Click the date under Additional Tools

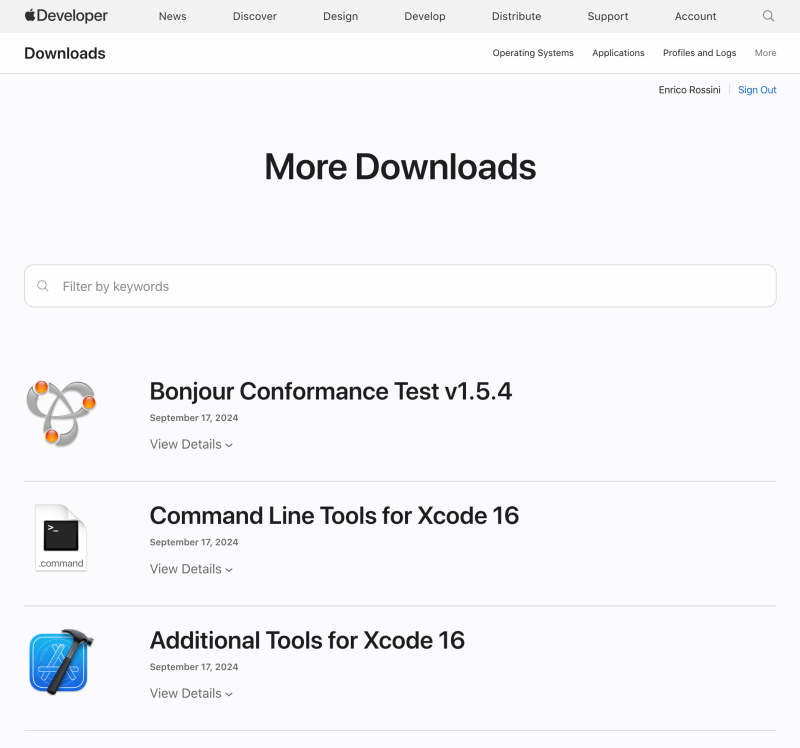tap(194, 667)
